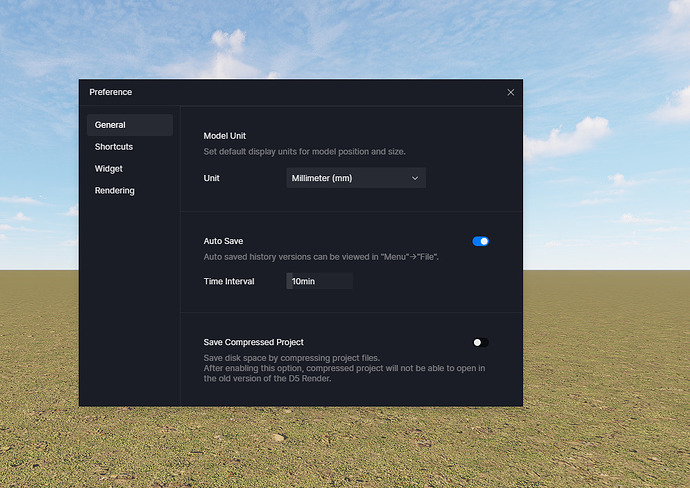The height and width of the screenshot is (488, 690).
Task: Click the Time Interval label
Action: point(229,282)
